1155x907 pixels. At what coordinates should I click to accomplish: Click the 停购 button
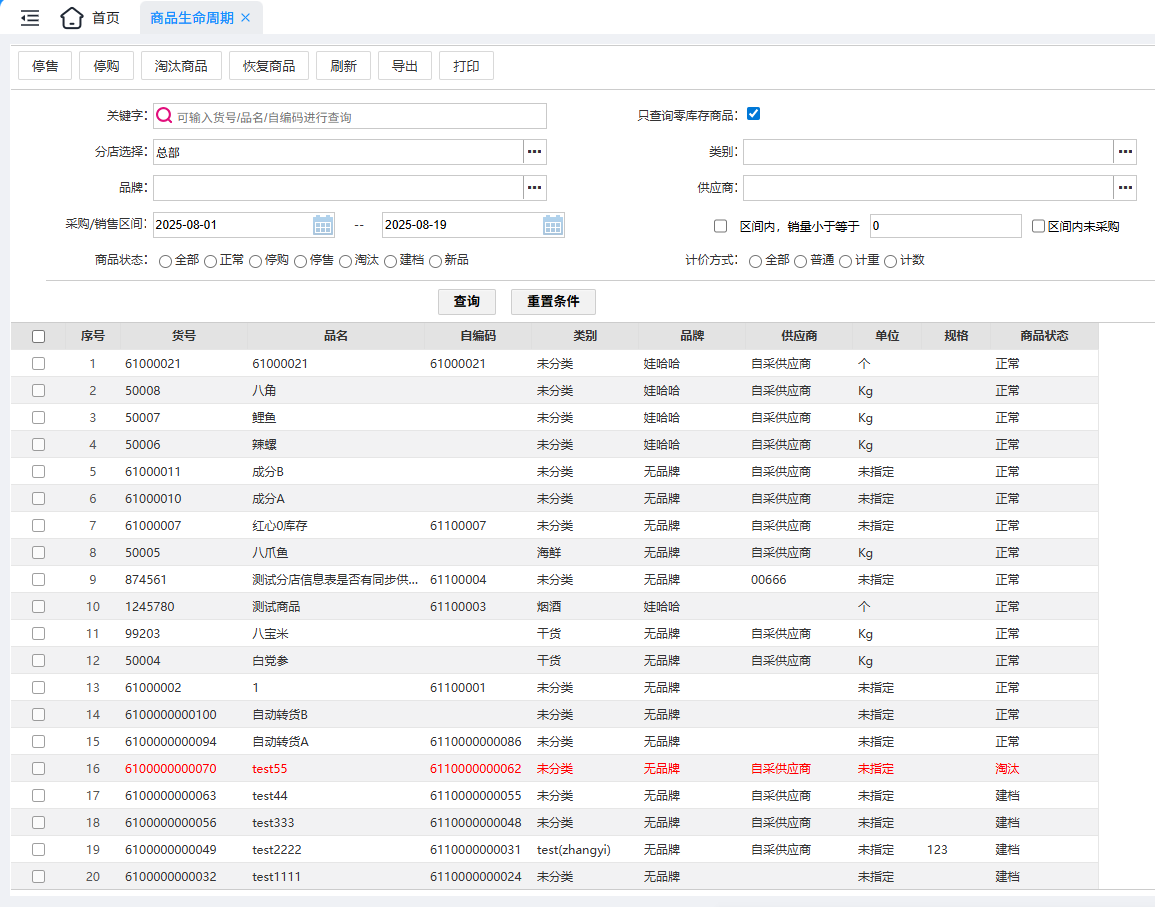tap(106, 66)
